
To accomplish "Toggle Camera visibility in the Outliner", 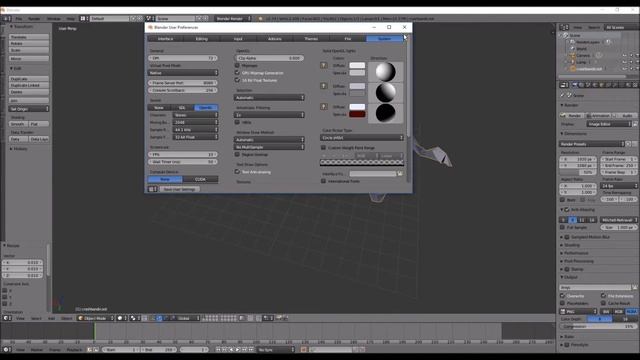I will tap(624, 56).
